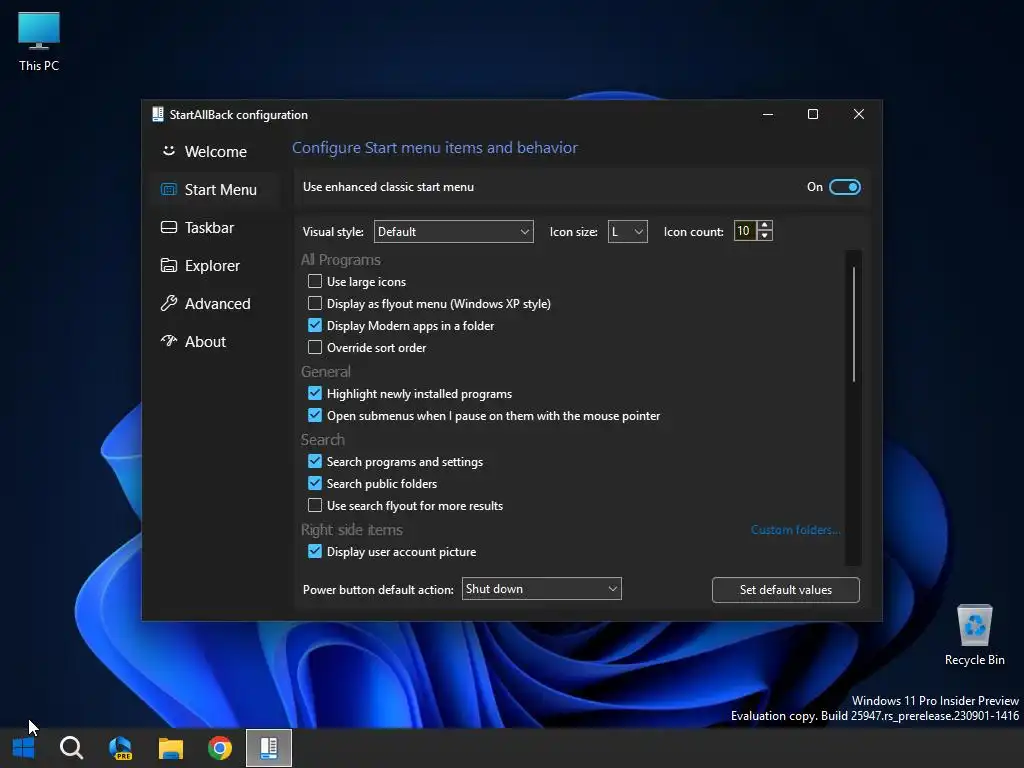
Task: Enable Use large icons checkbox
Action: click(315, 281)
